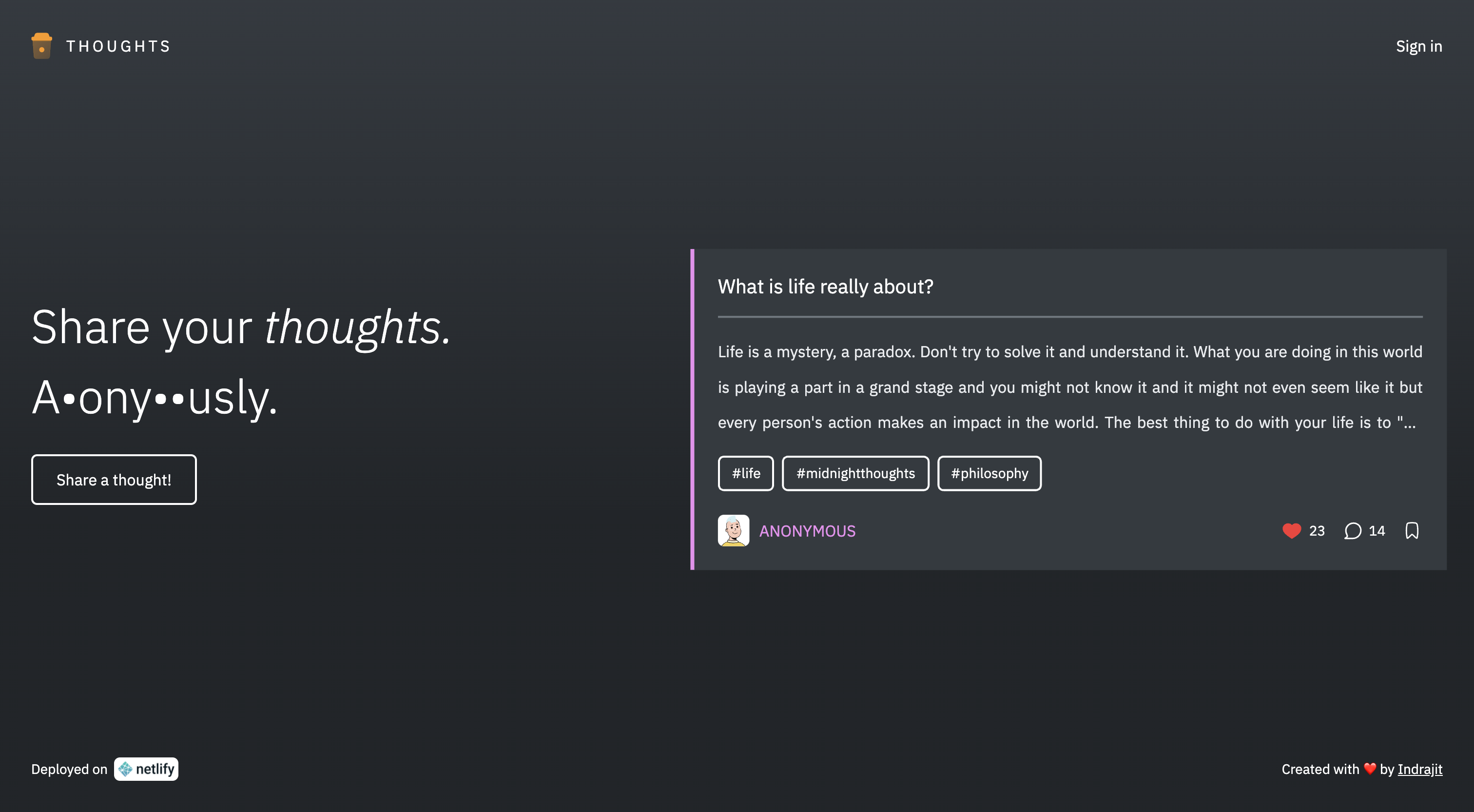Select the THOUGHTS header menu item

[116, 46]
